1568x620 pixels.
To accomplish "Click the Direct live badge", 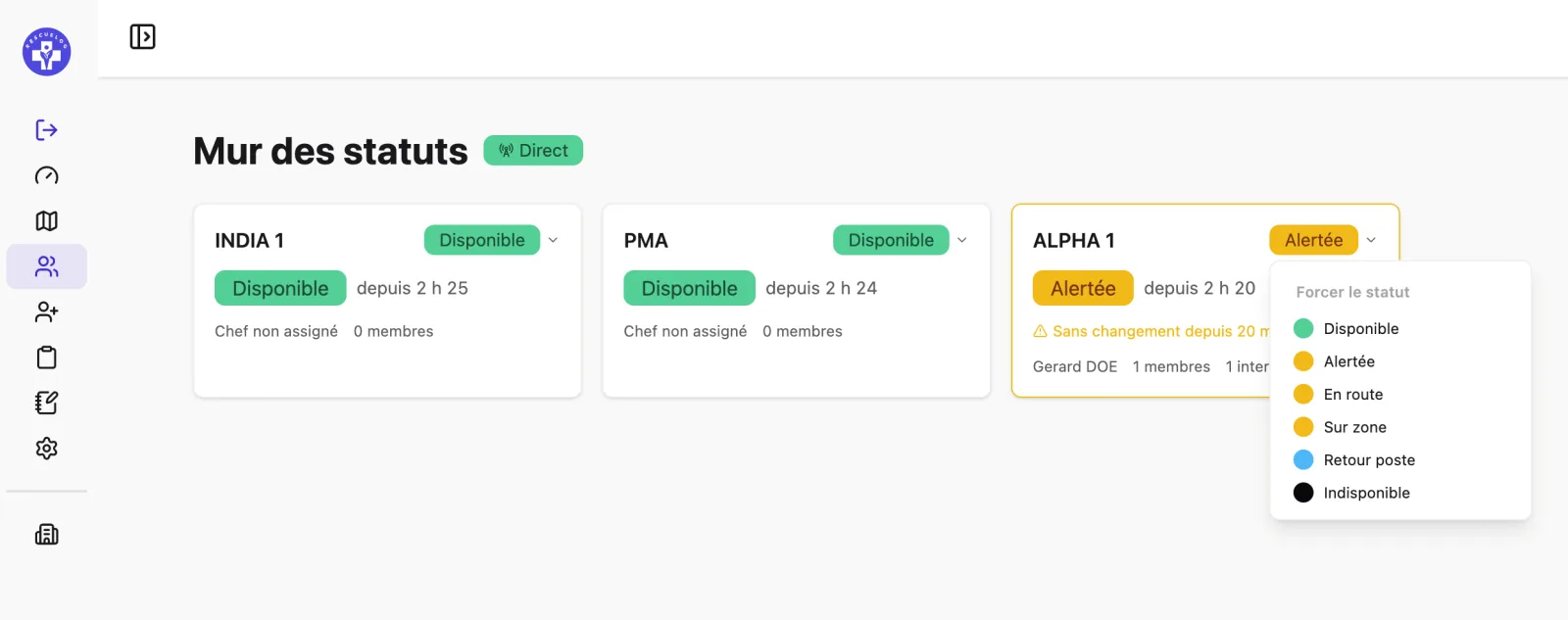I will 533,151.
